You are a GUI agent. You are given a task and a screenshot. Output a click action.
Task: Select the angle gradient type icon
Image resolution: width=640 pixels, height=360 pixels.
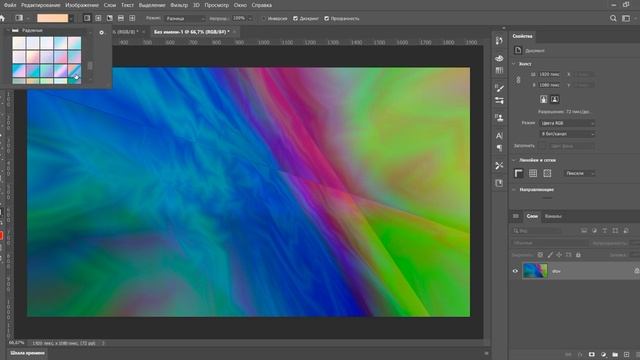[x=110, y=18]
